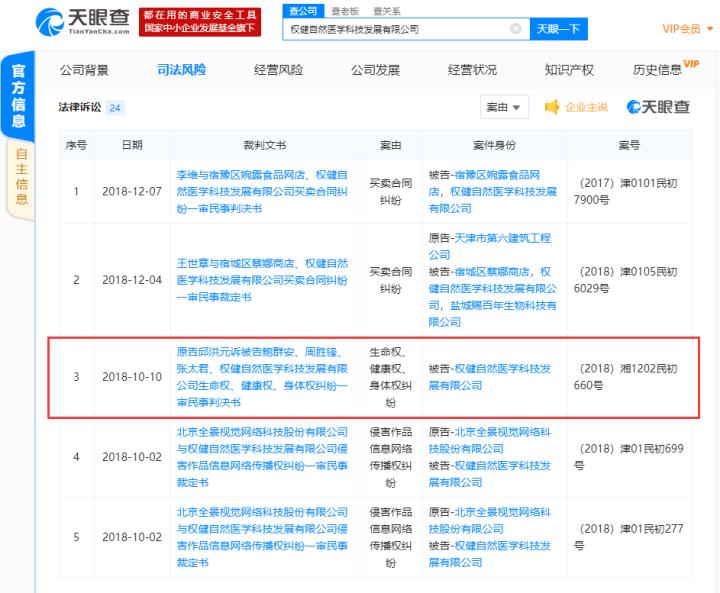The height and width of the screenshot is (593, 720).
Task: Click the 企业主说 link
Action: pos(586,107)
